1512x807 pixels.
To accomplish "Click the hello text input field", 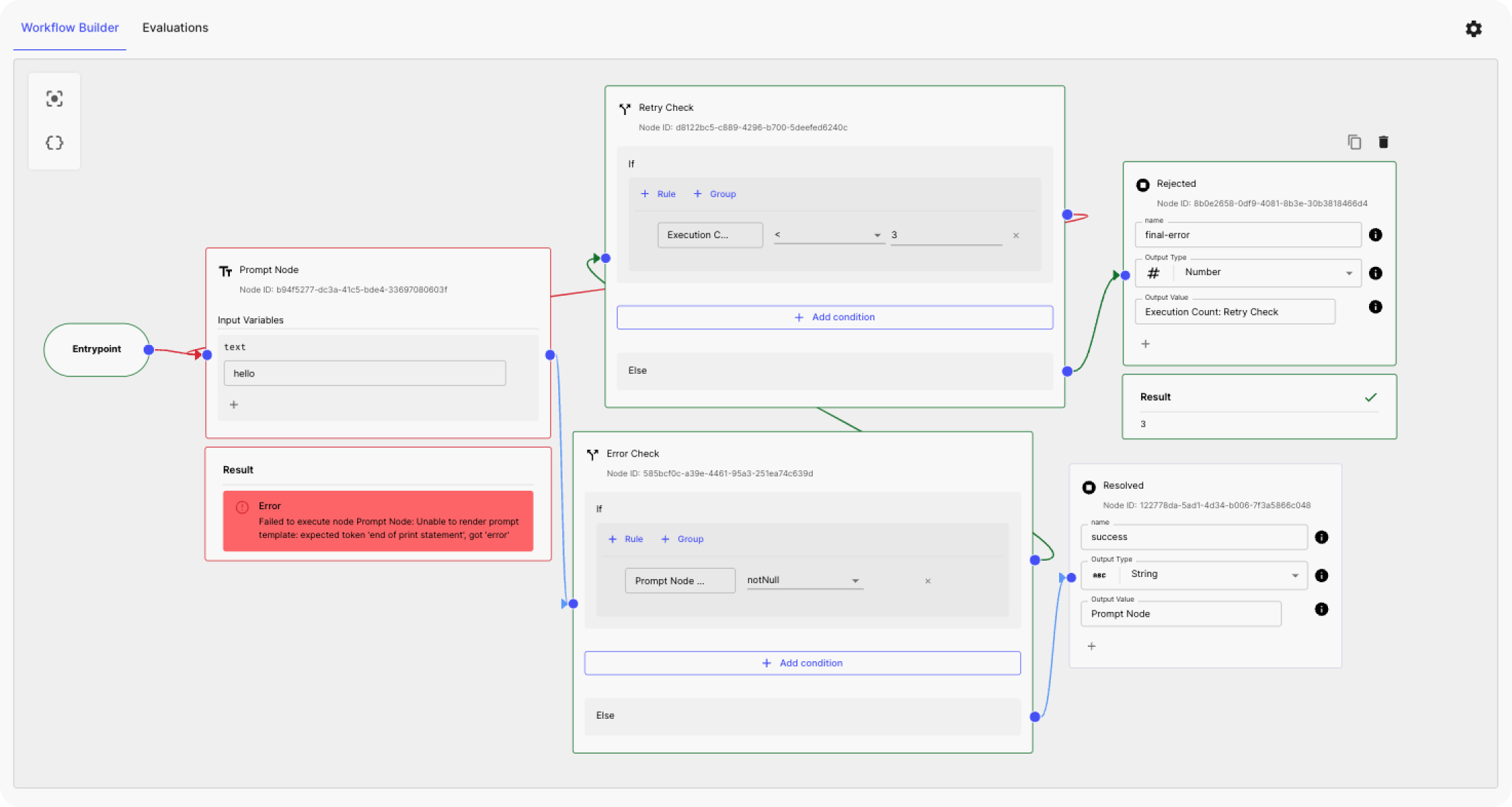I will pyautogui.click(x=365, y=373).
